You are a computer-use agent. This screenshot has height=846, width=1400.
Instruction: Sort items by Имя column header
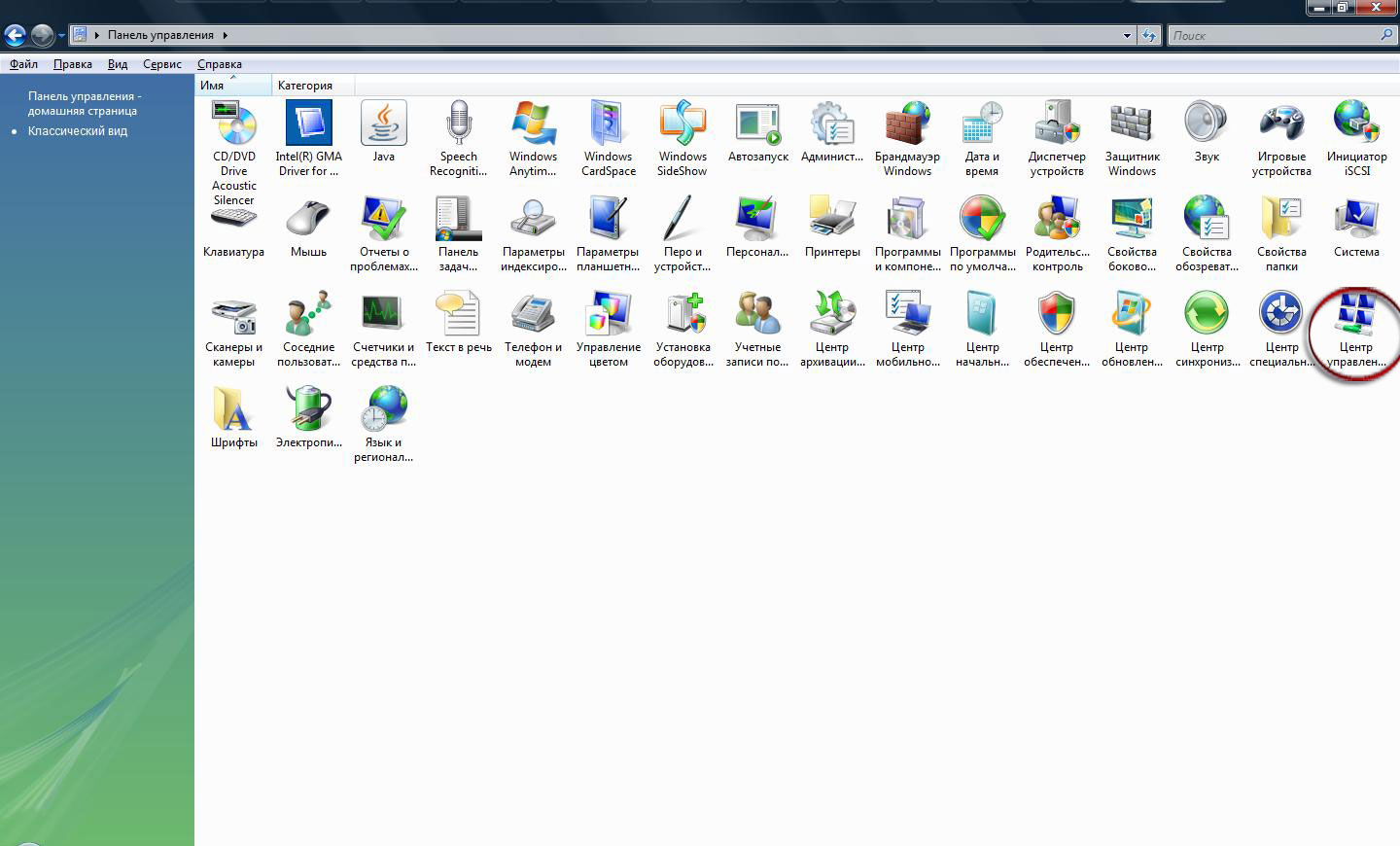point(233,86)
